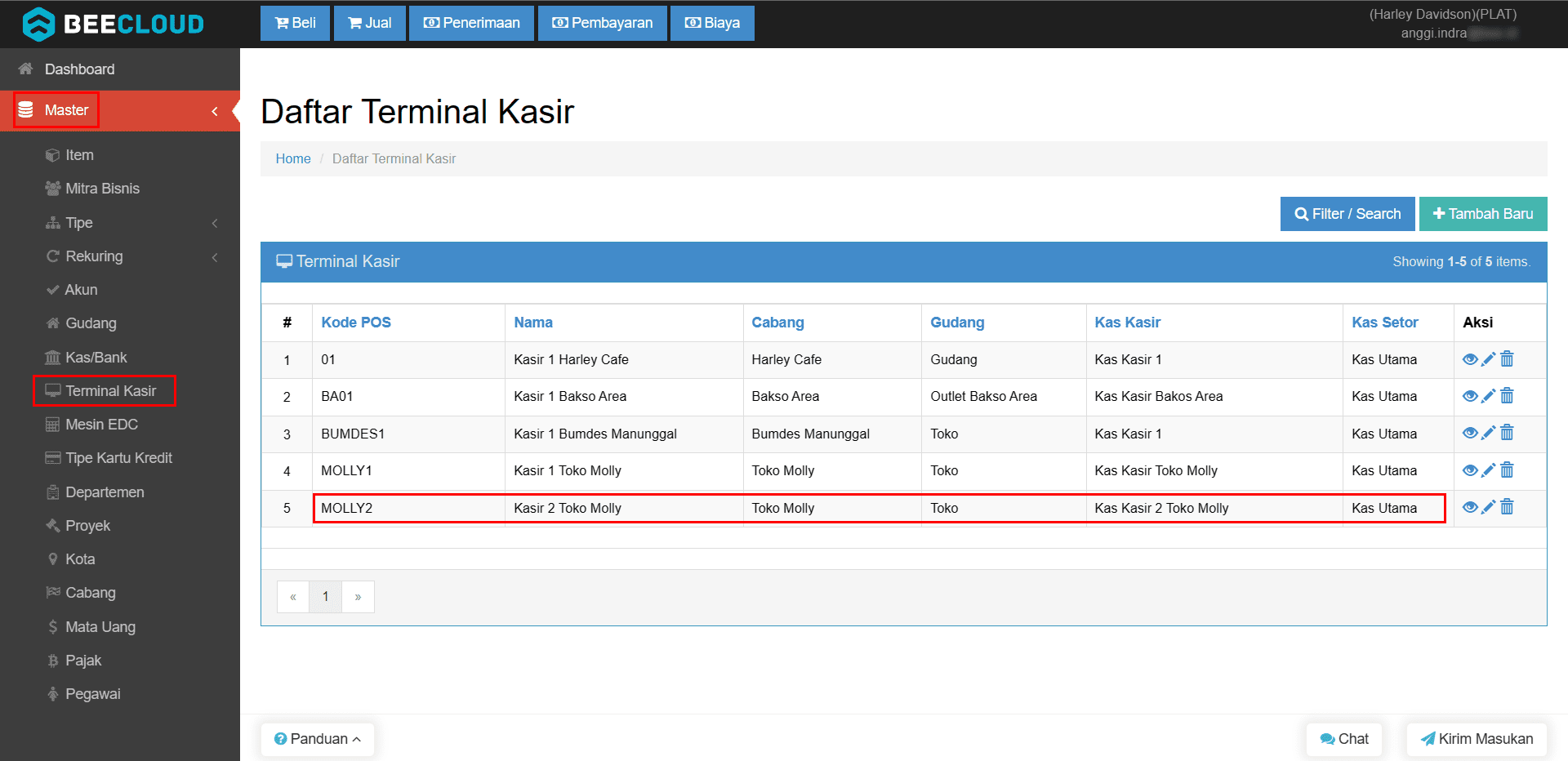The width and height of the screenshot is (1568, 761).
Task: Sort table by Kode POS column
Action: (356, 323)
